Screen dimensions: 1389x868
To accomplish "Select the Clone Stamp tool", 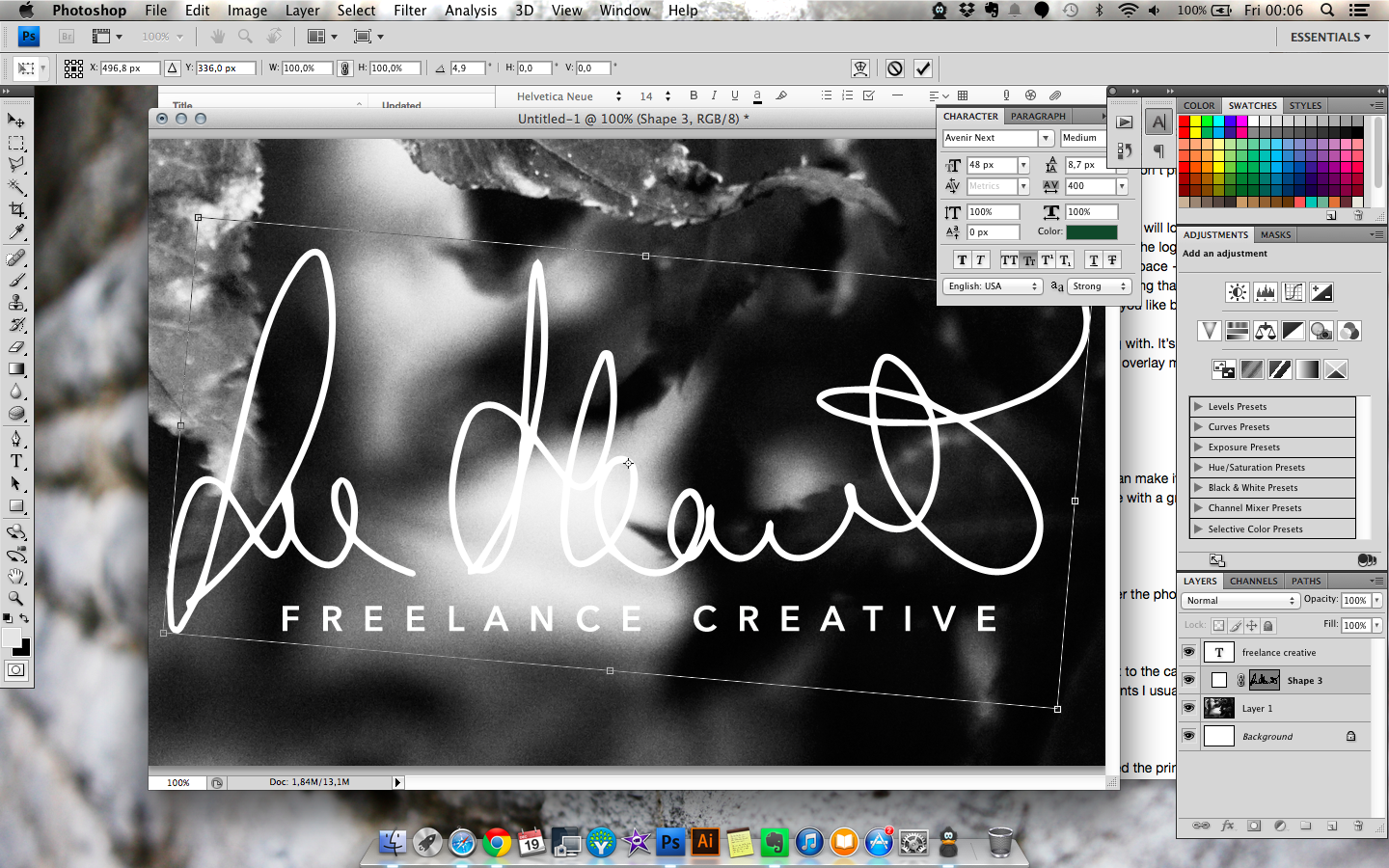I will point(16,303).
